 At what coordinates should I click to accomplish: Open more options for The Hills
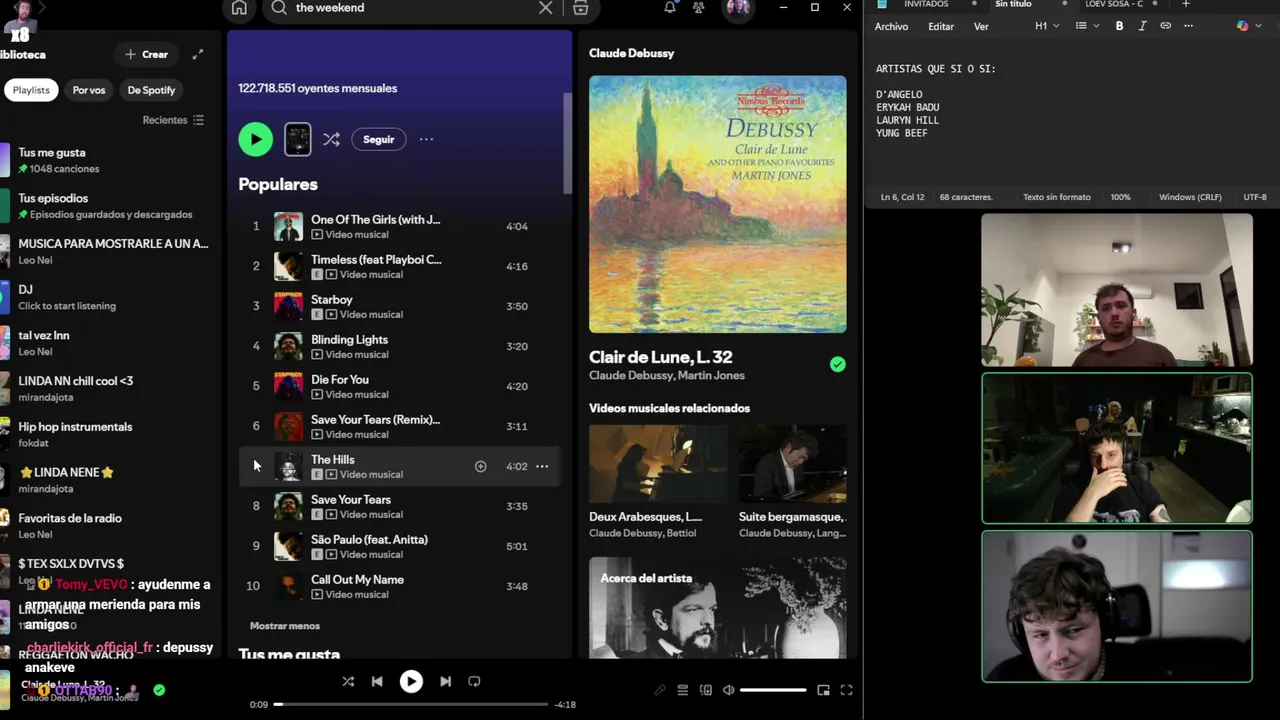(x=542, y=466)
